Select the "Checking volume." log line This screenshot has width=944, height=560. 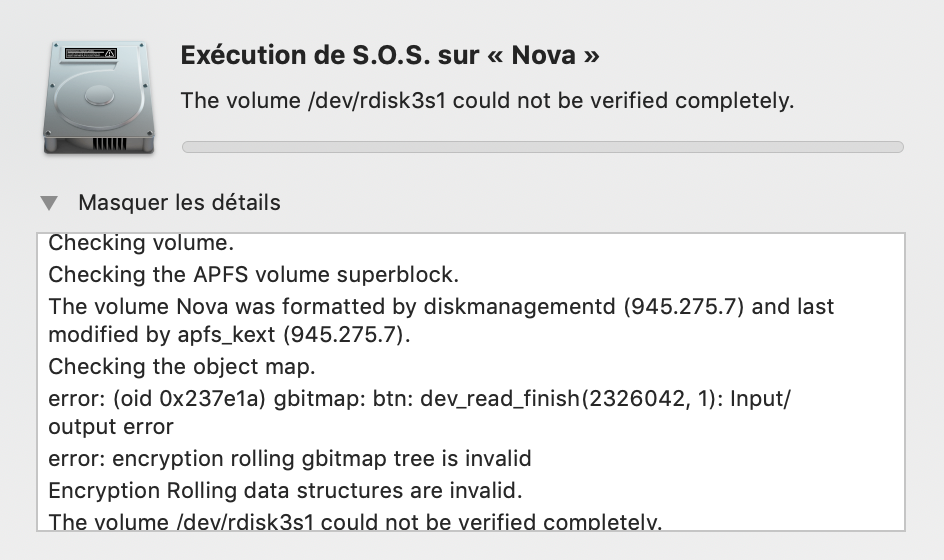click(x=141, y=243)
